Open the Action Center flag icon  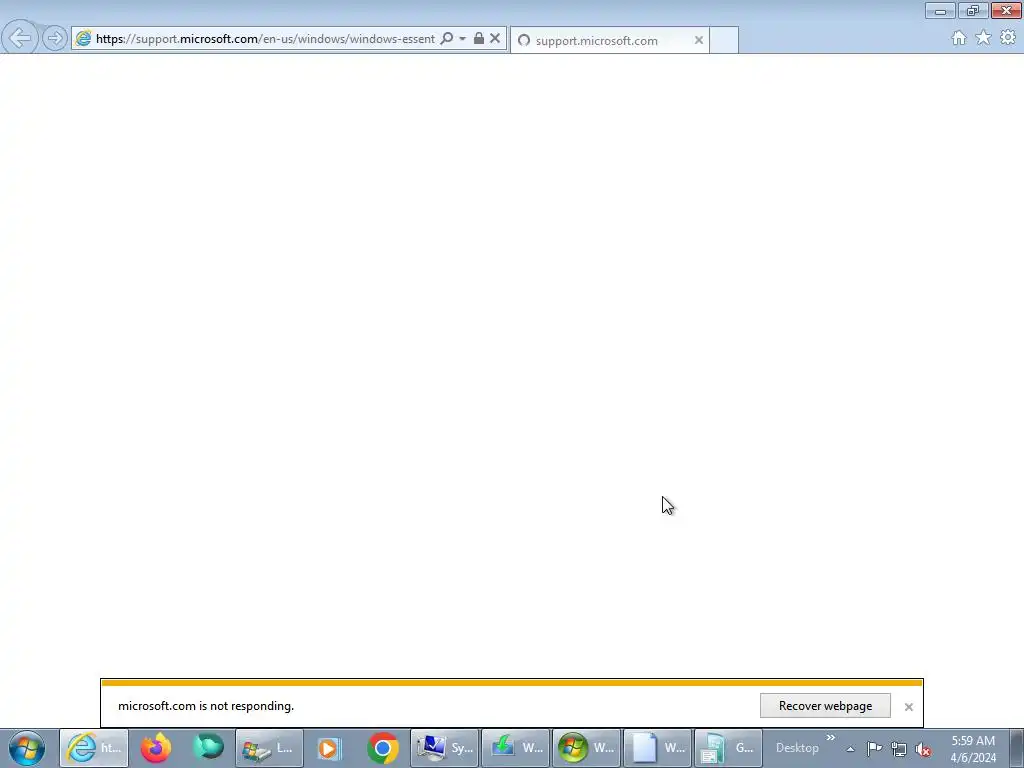(x=874, y=749)
